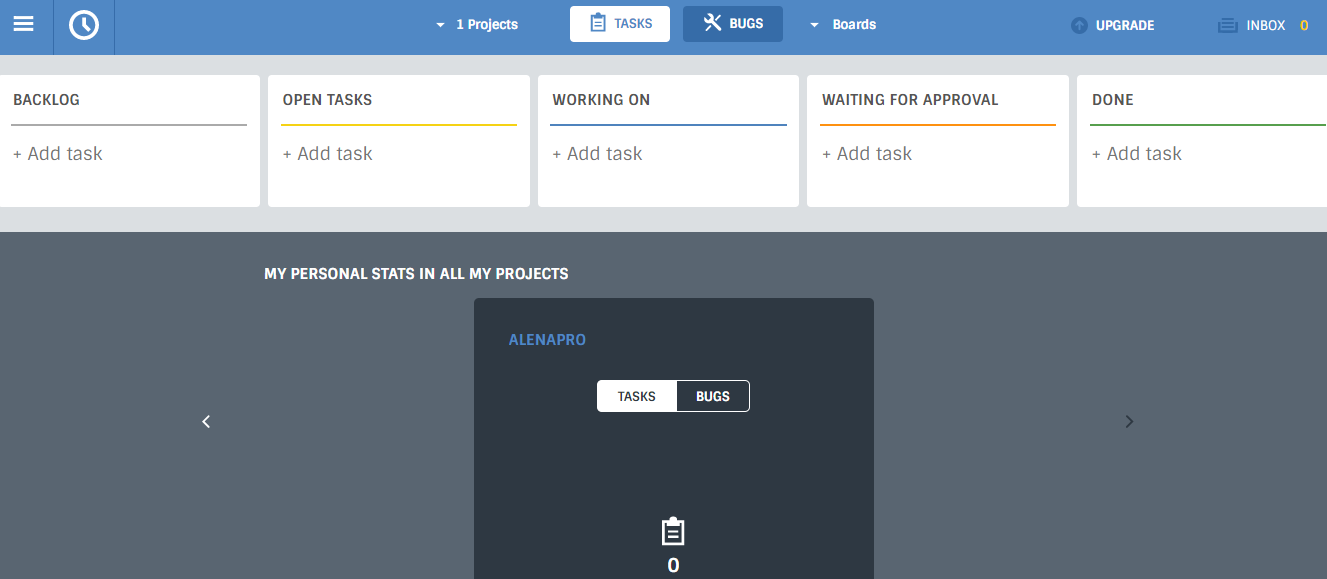Switch personal stats to Bugs
Screen dimensions: 1327x579
(713, 397)
